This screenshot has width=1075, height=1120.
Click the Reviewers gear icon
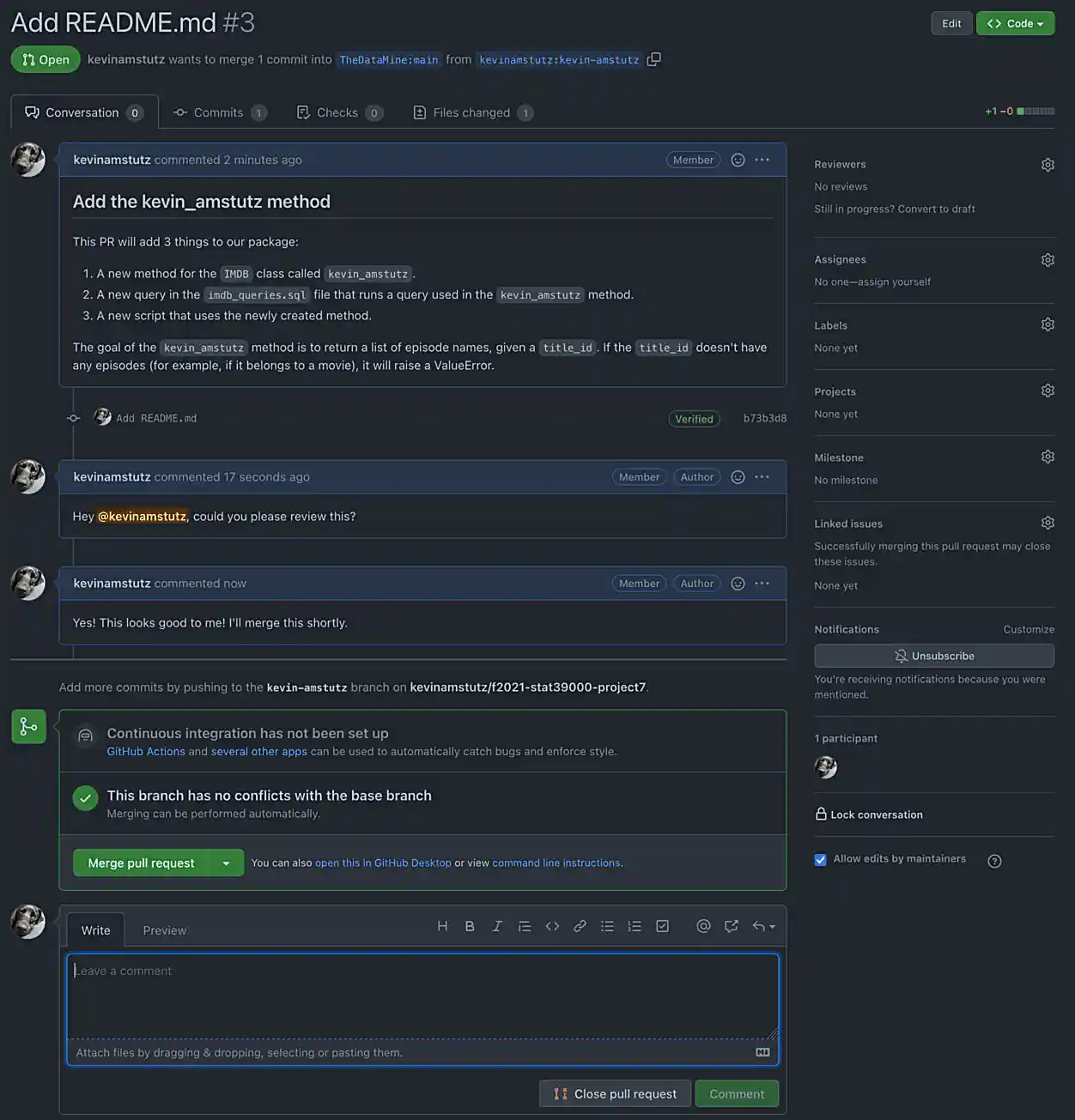[x=1048, y=165]
